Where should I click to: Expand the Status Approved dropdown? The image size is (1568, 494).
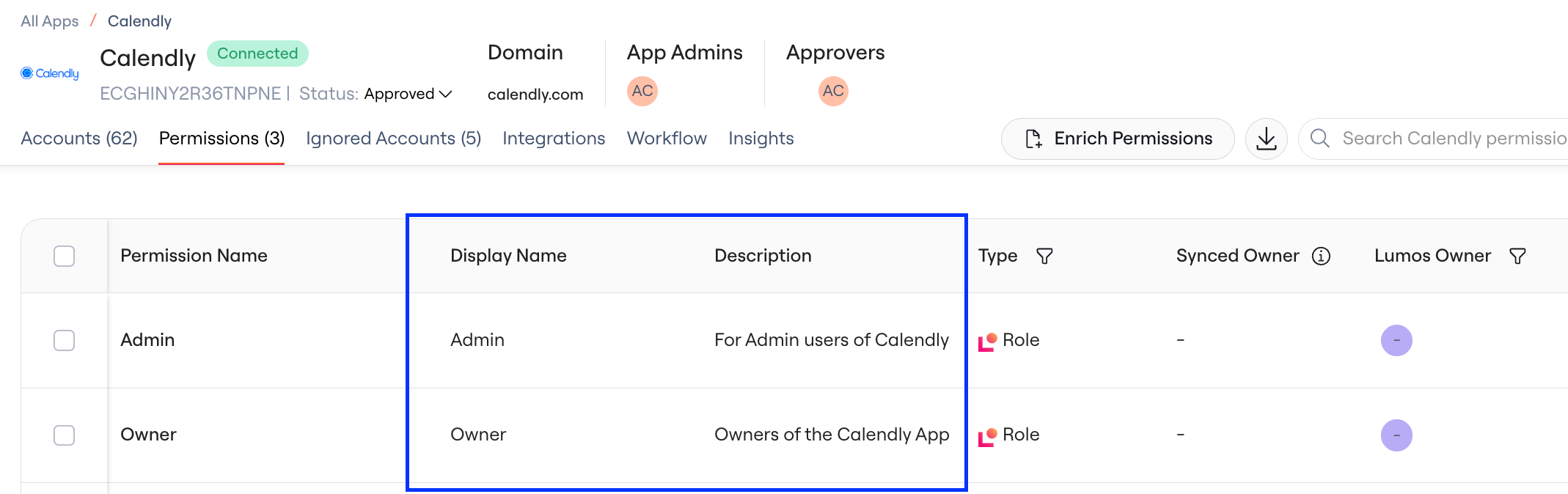click(x=408, y=94)
